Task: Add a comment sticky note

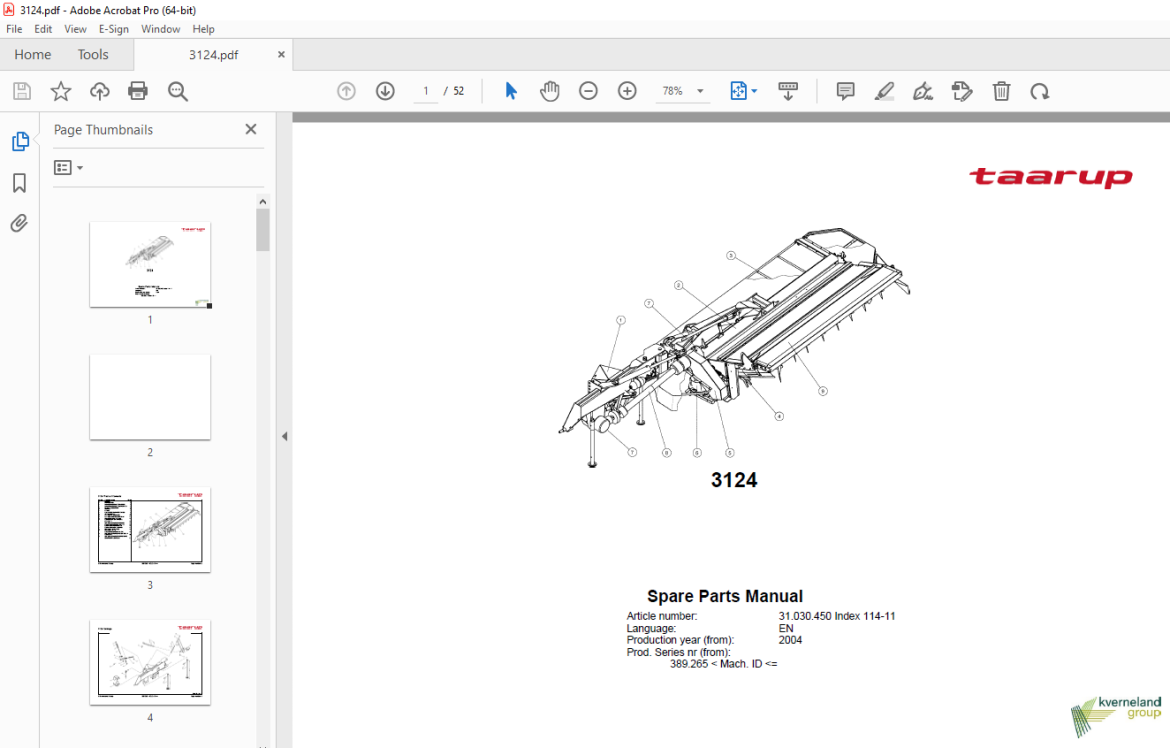Action: tap(845, 91)
